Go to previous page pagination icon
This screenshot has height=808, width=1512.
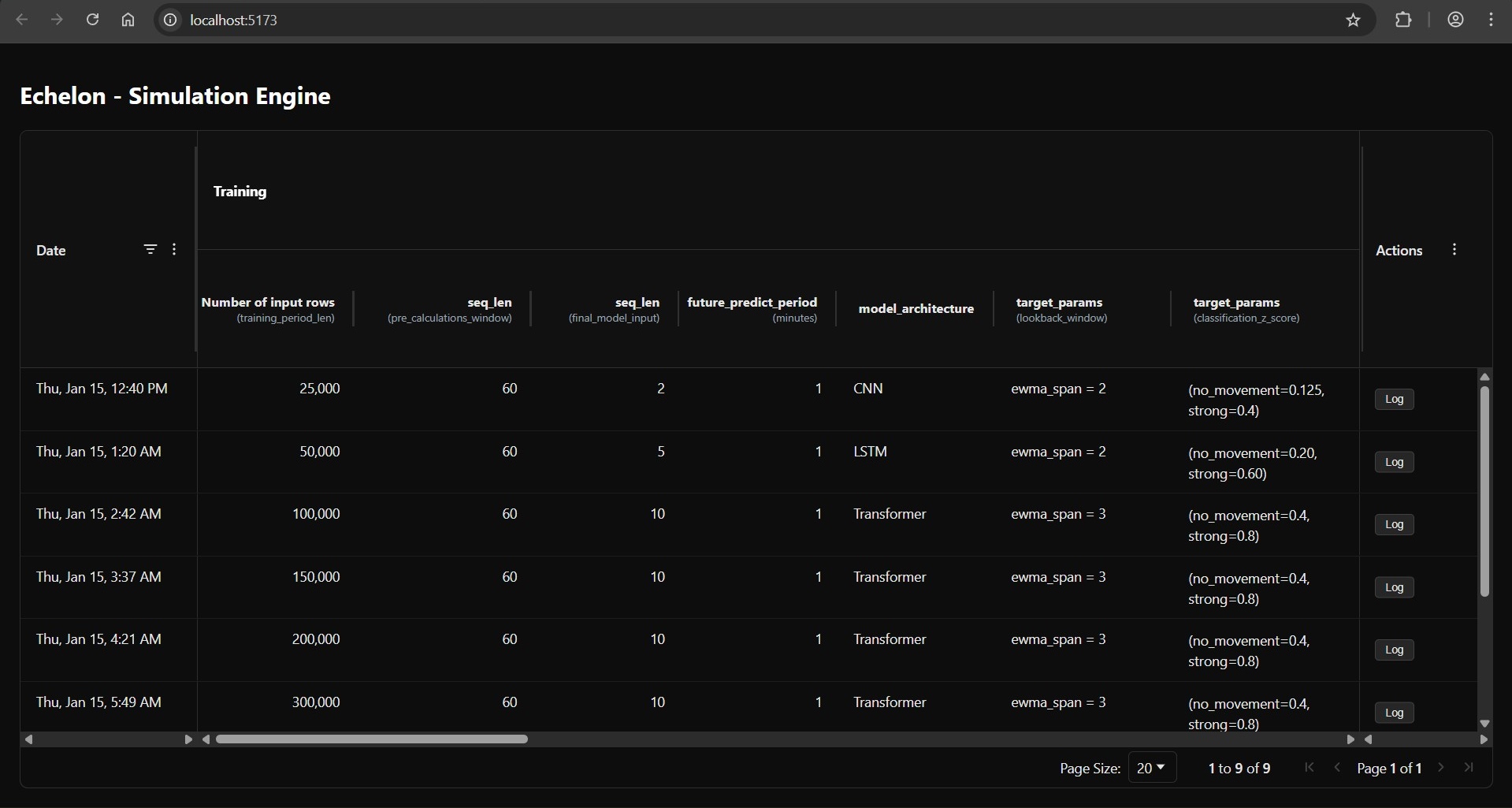[1337, 767]
